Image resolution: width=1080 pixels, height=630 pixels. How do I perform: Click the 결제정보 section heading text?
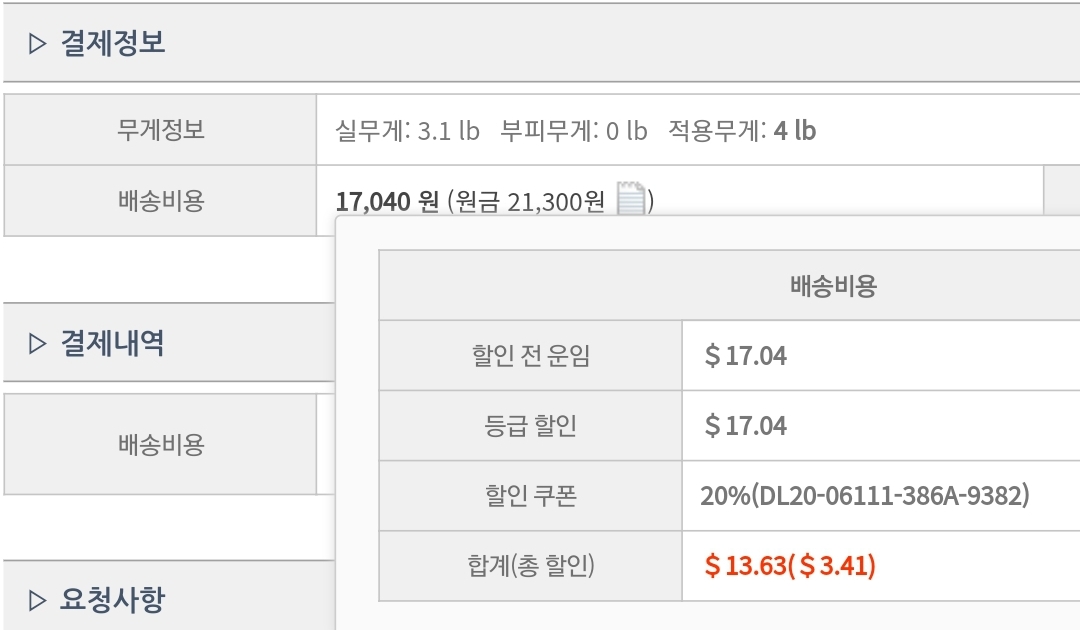click(x=113, y=44)
